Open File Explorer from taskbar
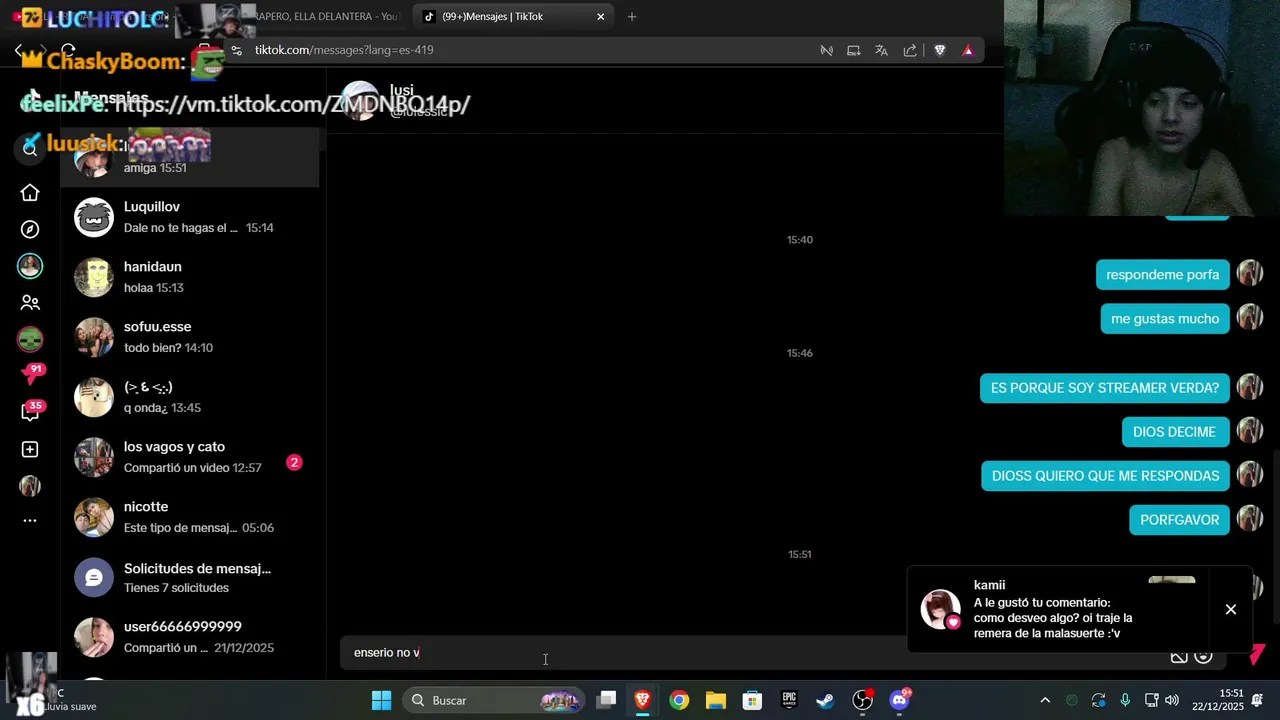1280x720 pixels. 715,700
